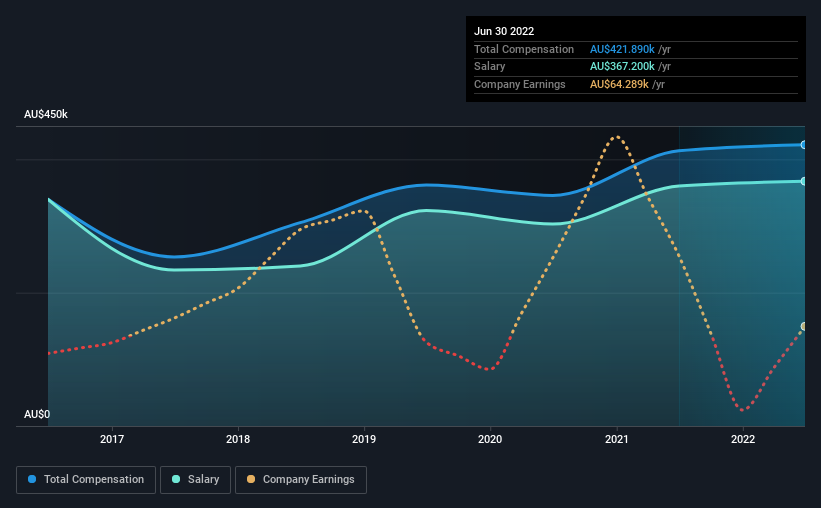
Task: Click the earnings low point near 2022
Action: (x=743, y=410)
